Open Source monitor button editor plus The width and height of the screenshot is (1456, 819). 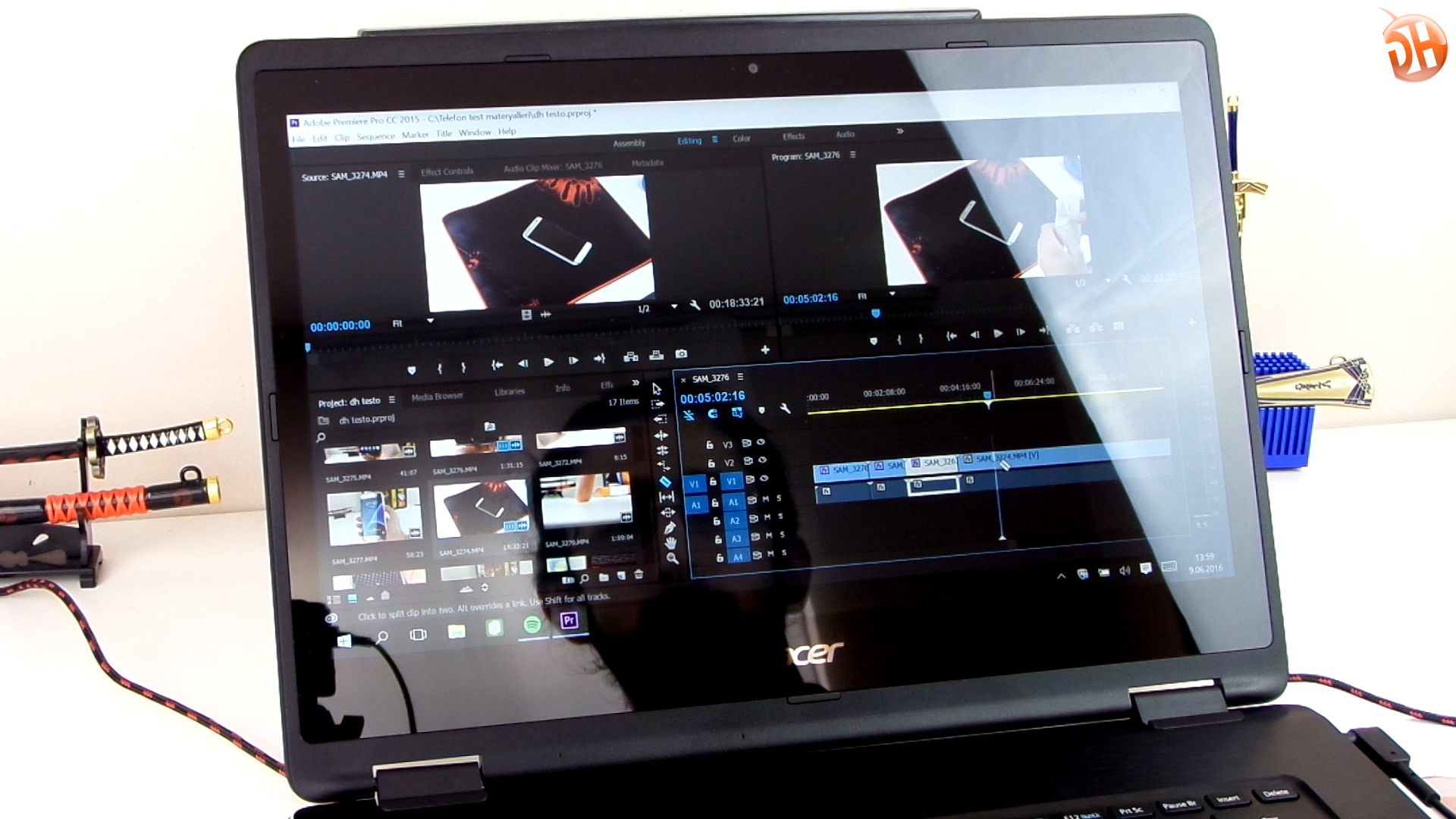point(765,350)
